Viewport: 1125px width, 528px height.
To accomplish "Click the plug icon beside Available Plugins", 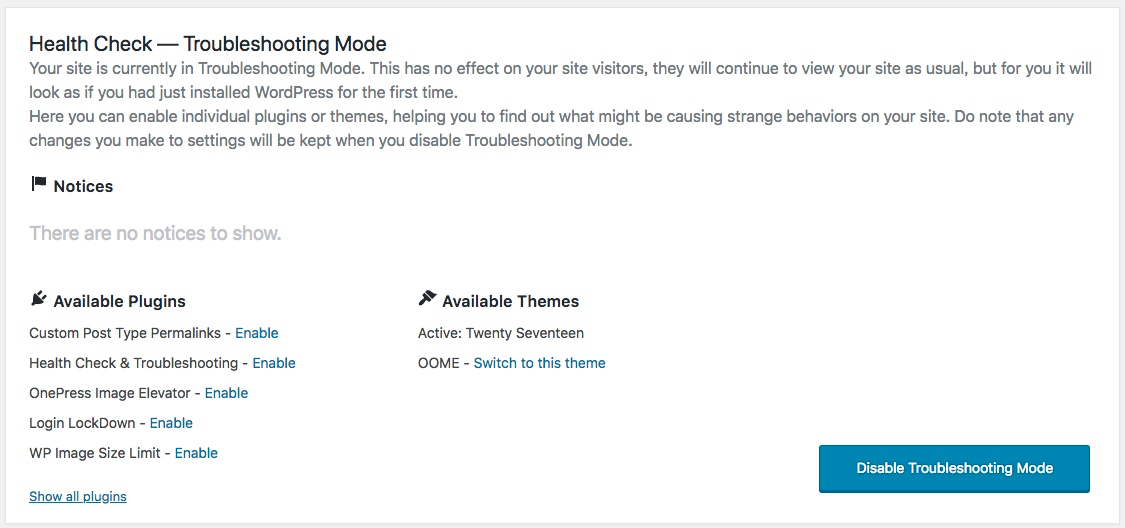I will [x=39, y=299].
